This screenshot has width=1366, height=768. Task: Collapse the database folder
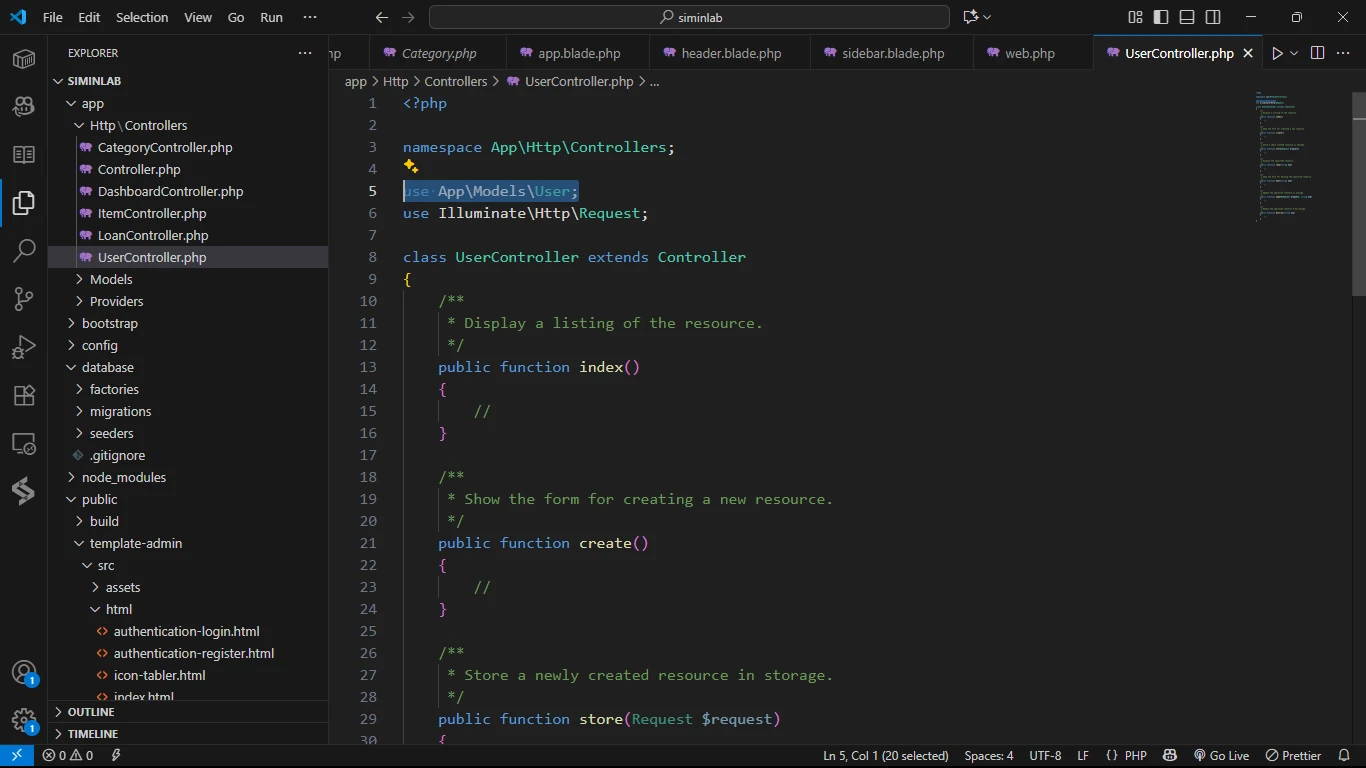coord(107,367)
